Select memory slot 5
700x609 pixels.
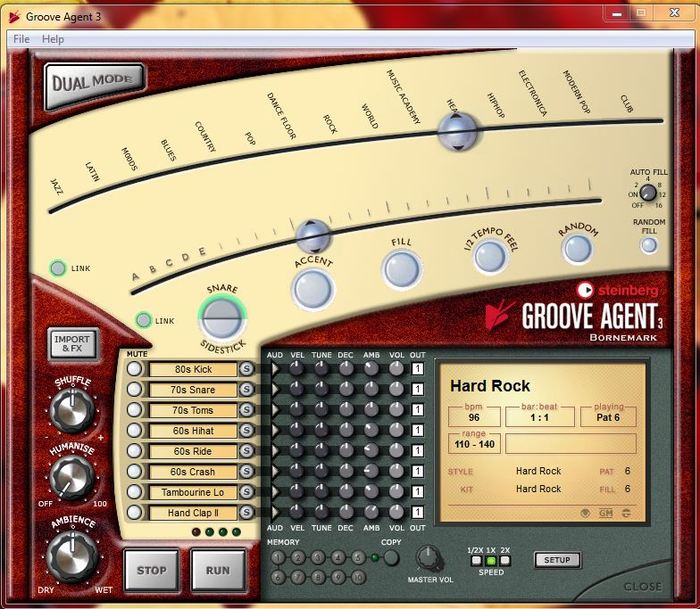[x=358, y=558]
